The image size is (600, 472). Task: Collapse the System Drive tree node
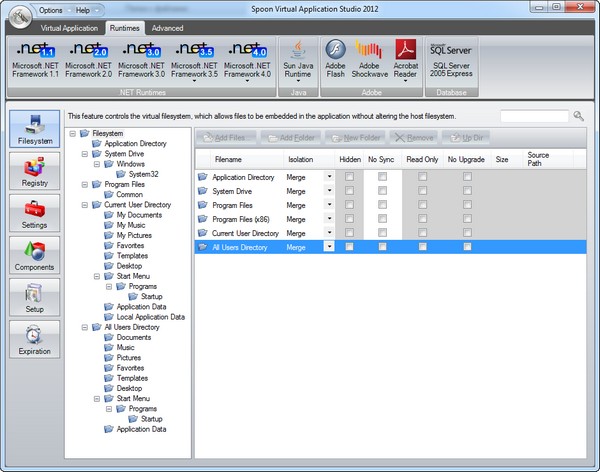tap(86, 155)
